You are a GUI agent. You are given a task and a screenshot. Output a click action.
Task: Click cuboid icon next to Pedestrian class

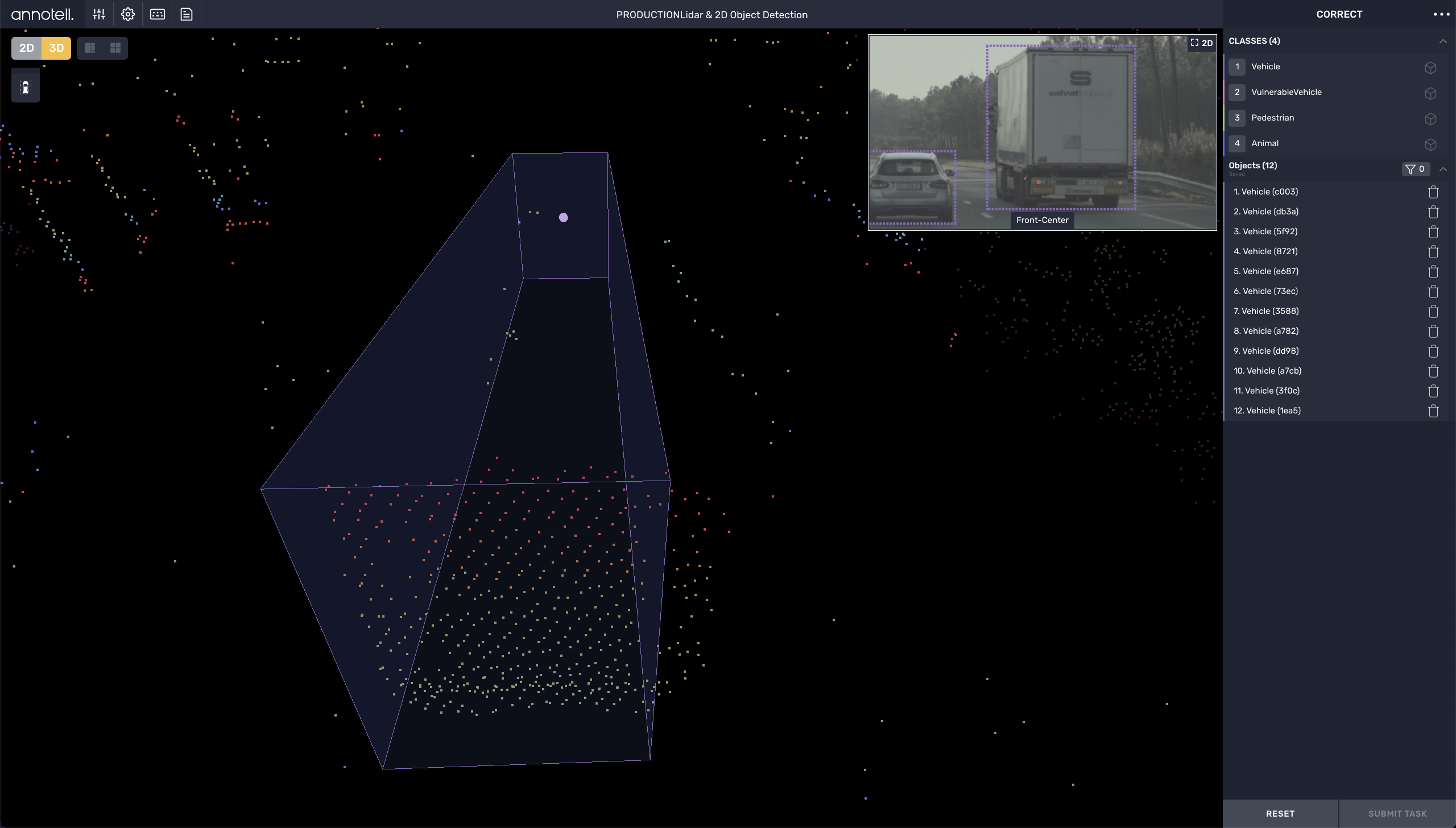[x=1430, y=119]
